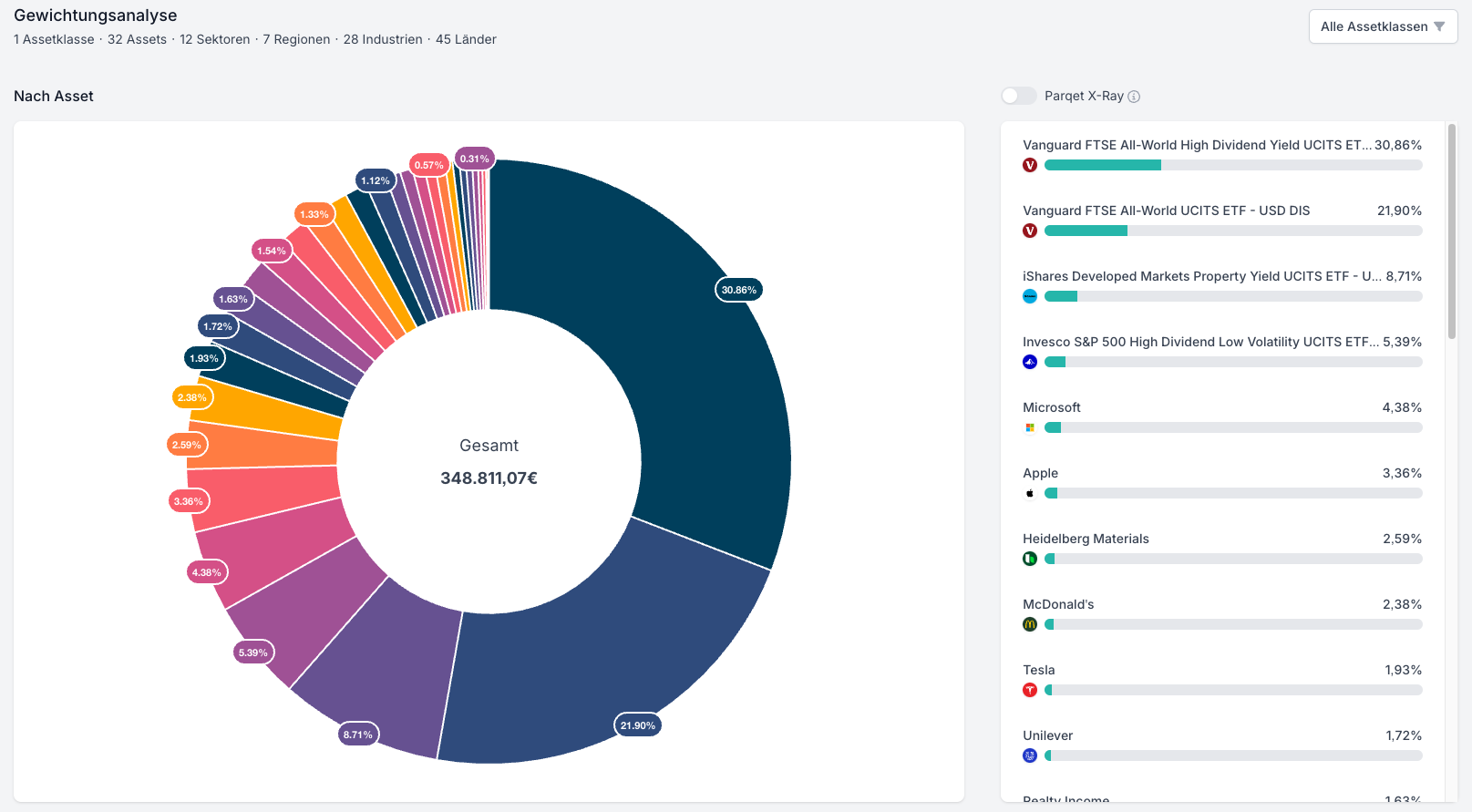The height and width of the screenshot is (812, 1472).
Task: Click the '12 Sektoren' summary text
Action: (214, 39)
